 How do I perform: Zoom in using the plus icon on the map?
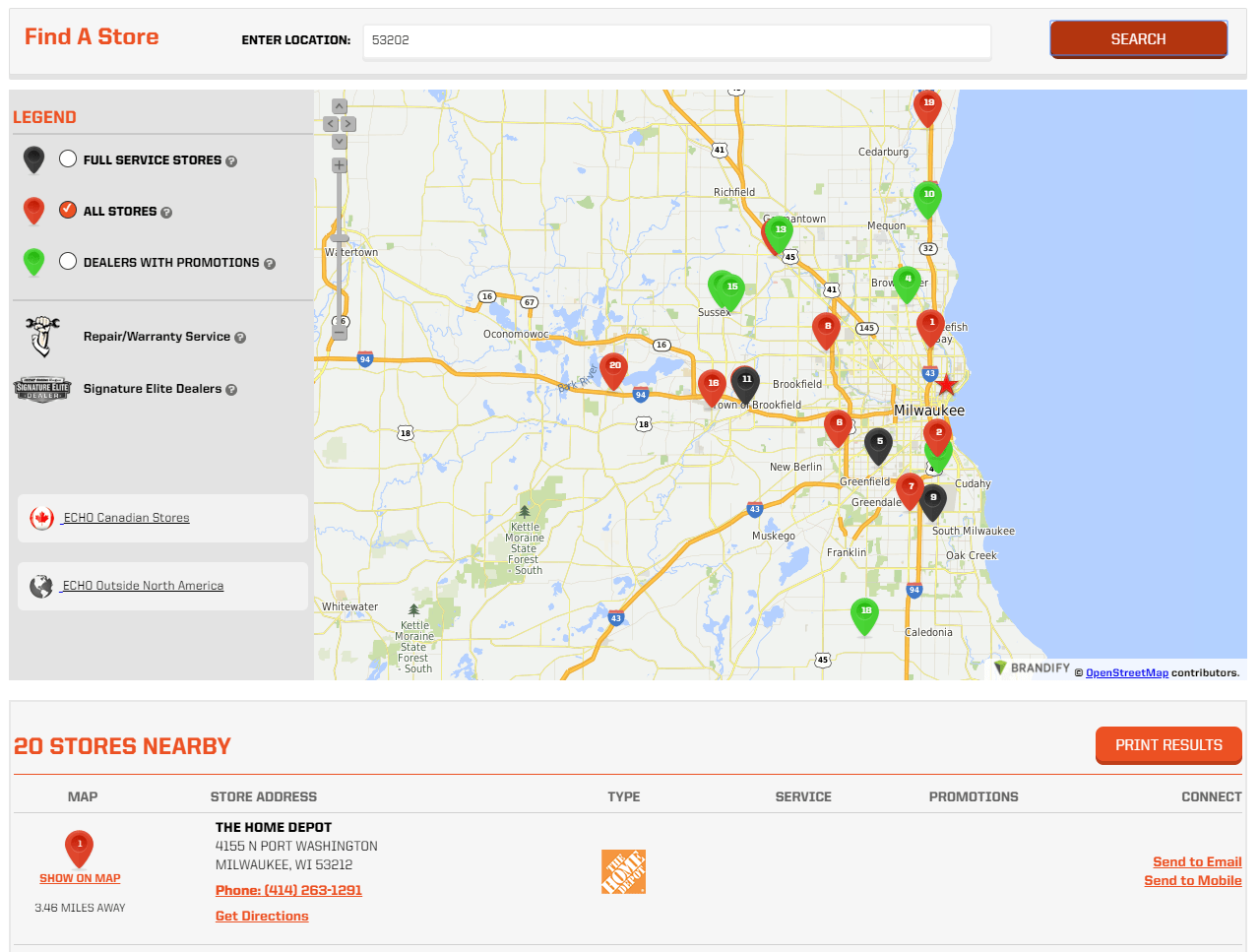[339, 163]
